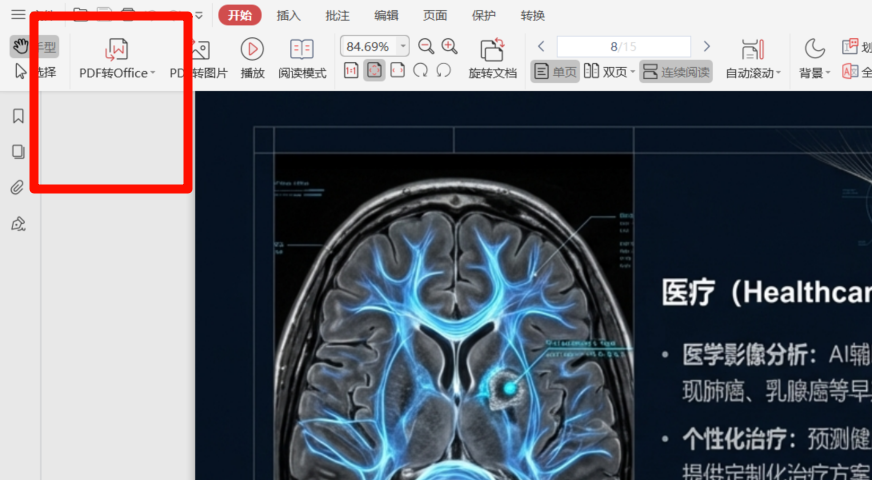Zoom out with minus magnifier
Viewport: 872px width, 480px height.
coord(426,46)
